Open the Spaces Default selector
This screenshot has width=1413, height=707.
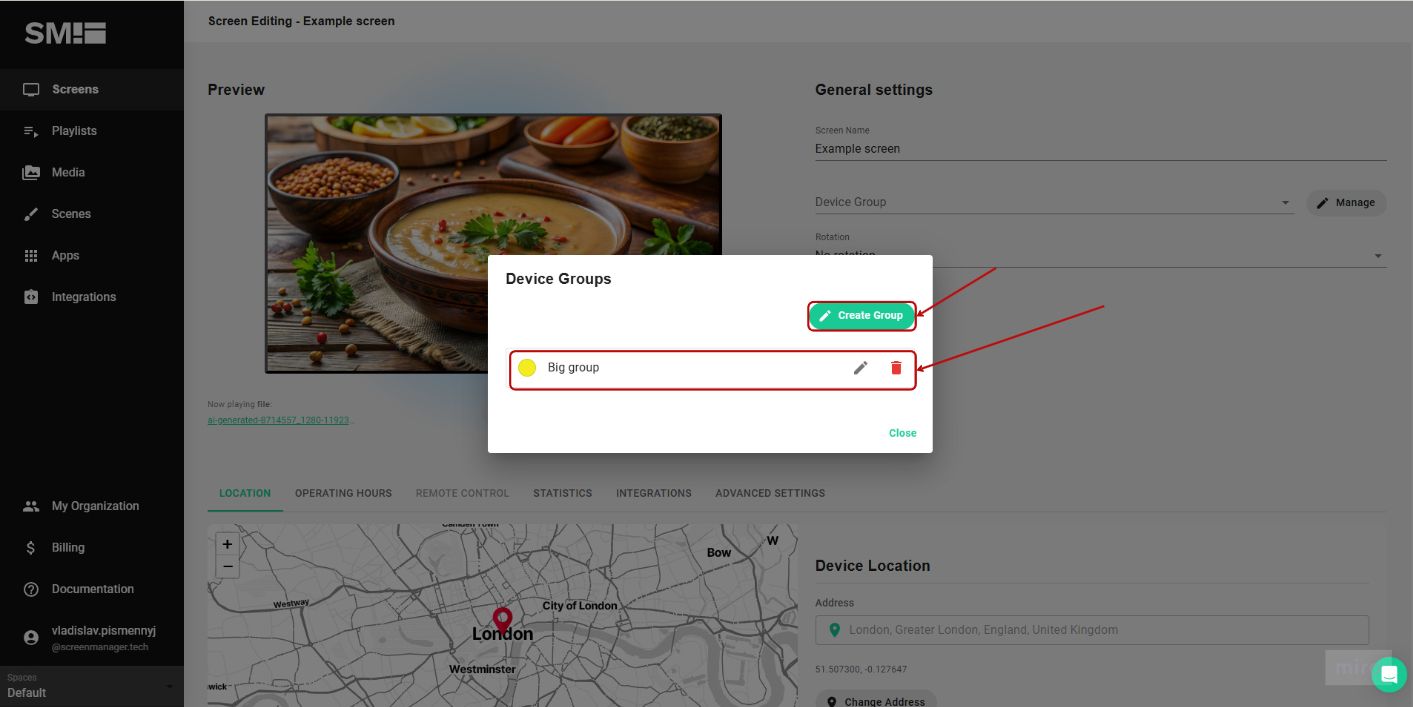coord(91,686)
